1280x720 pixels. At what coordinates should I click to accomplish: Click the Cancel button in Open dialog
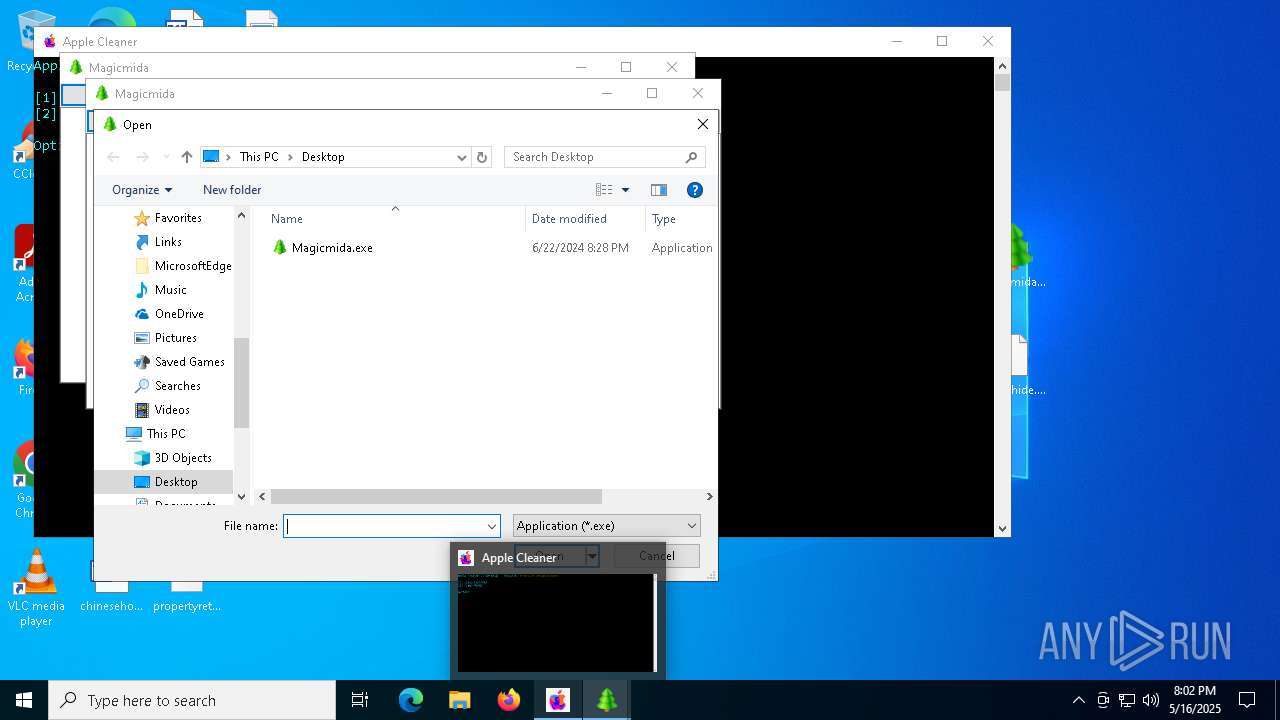657,556
